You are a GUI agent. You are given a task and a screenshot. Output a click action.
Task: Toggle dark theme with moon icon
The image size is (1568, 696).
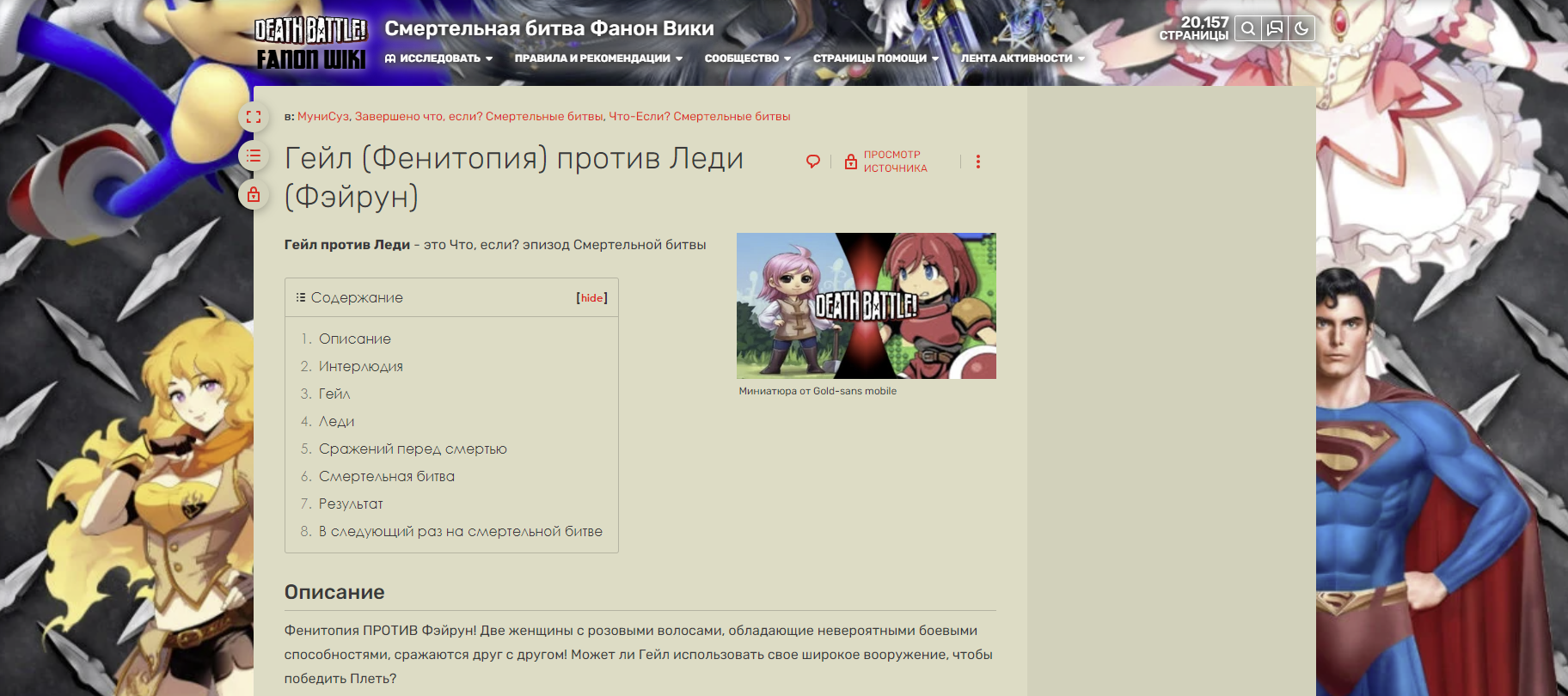click(1302, 29)
